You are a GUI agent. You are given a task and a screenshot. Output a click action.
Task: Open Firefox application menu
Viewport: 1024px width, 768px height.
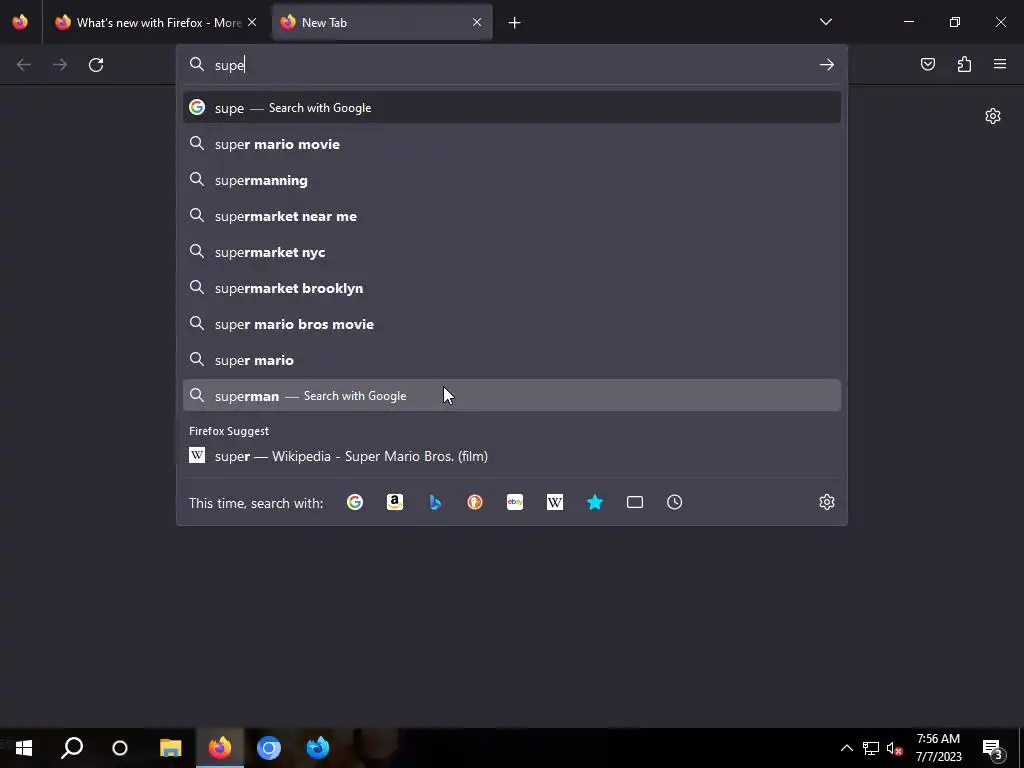click(1000, 64)
